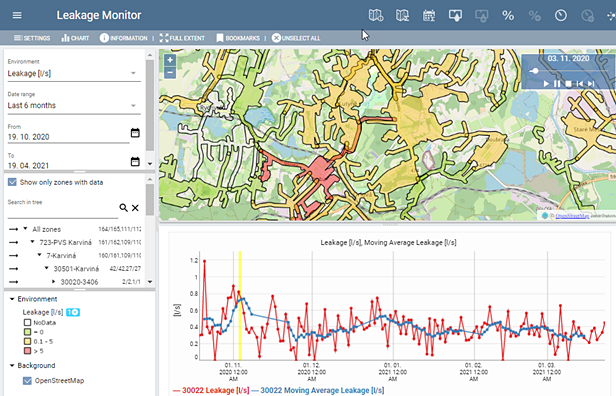The width and height of the screenshot is (616, 396).
Task: Collapse the 7-Karviná tree node
Action: point(39,255)
